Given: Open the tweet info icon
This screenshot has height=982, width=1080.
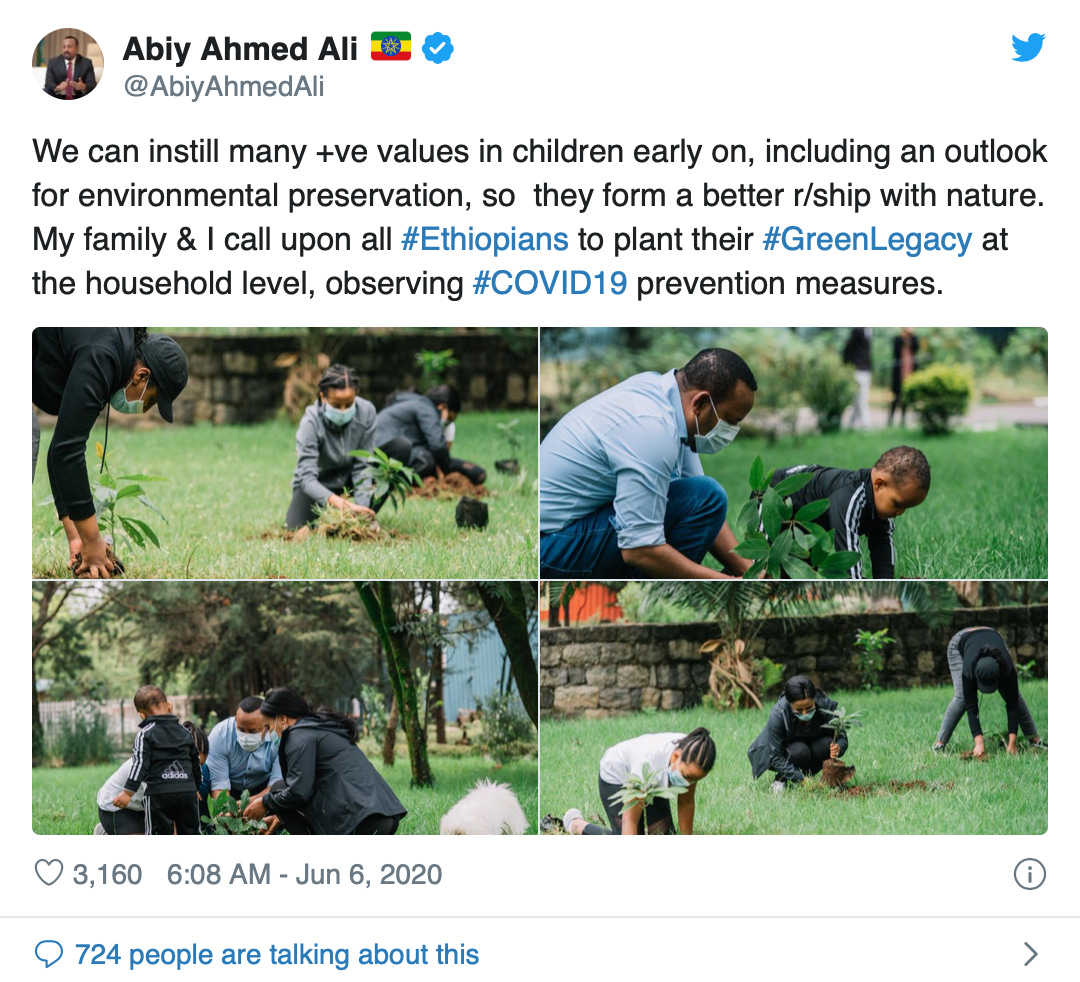Looking at the screenshot, I should tap(1029, 874).
